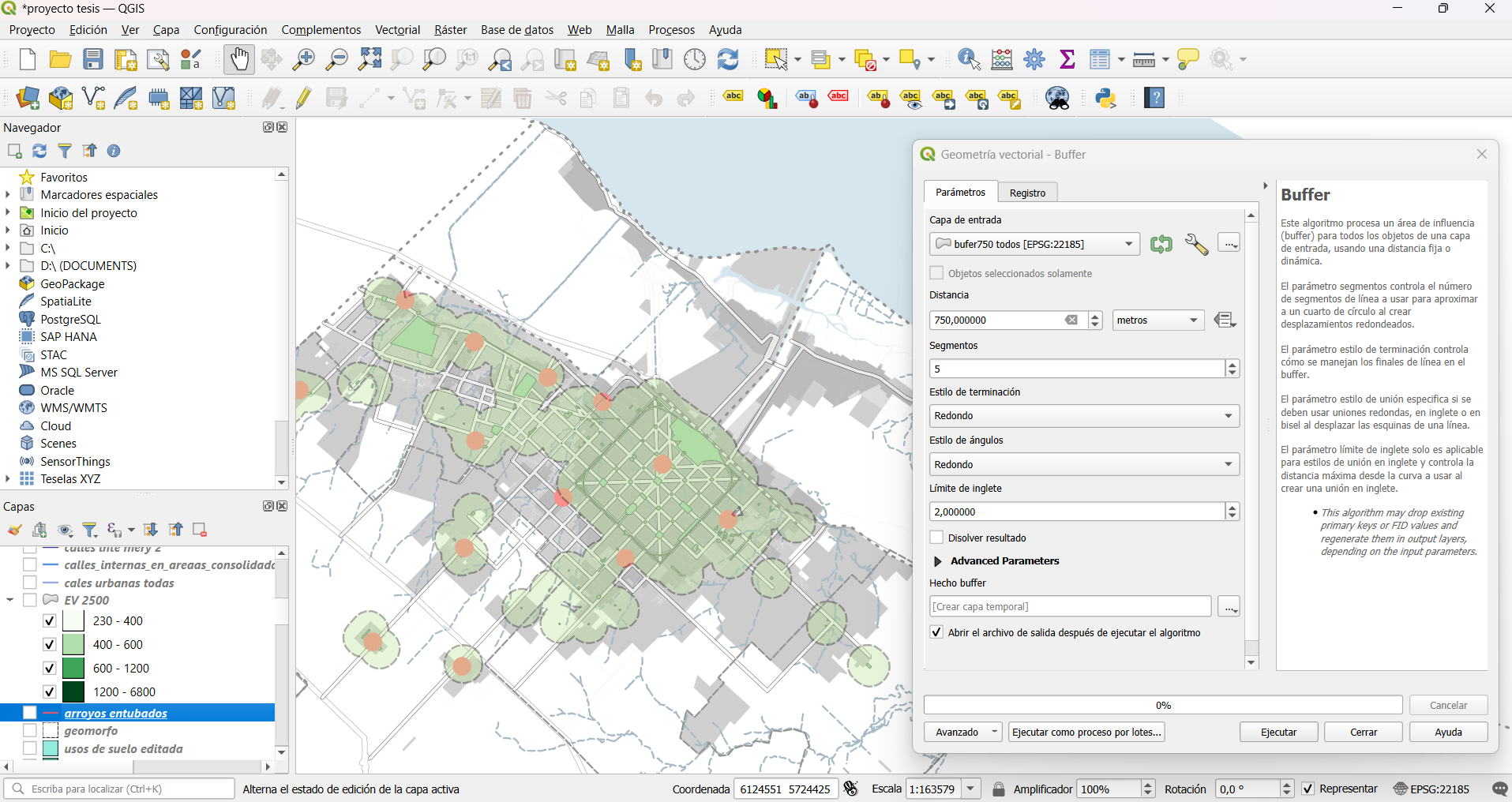The width and height of the screenshot is (1512, 802).
Task: Select the Pan Map hand tool
Action: (238, 59)
